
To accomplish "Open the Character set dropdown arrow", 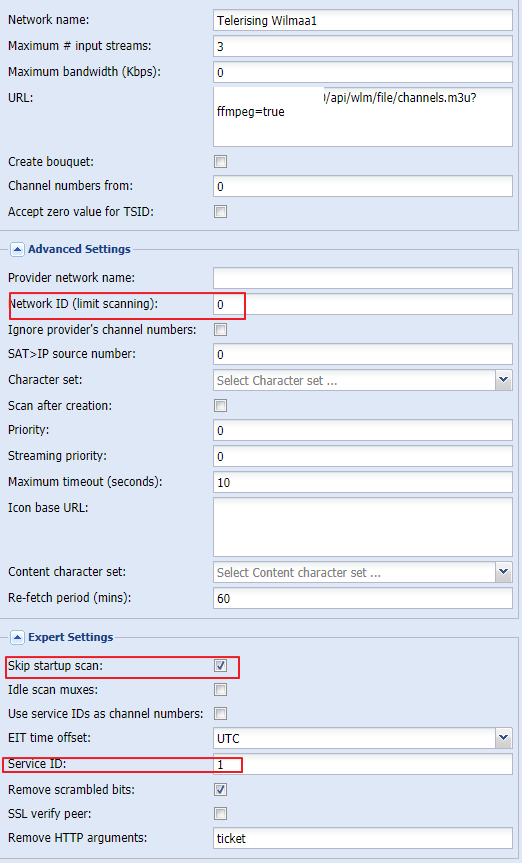I will coord(503,380).
